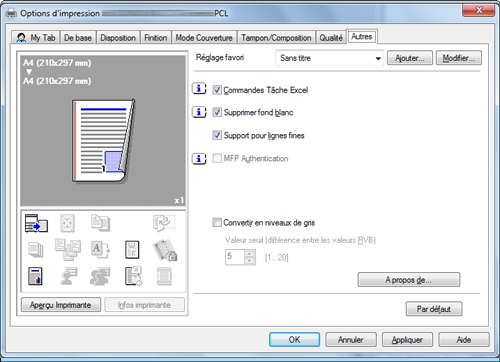The width and height of the screenshot is (500, 362).
Task: Click the Infos imprimante button
Action: click(144, 305)
